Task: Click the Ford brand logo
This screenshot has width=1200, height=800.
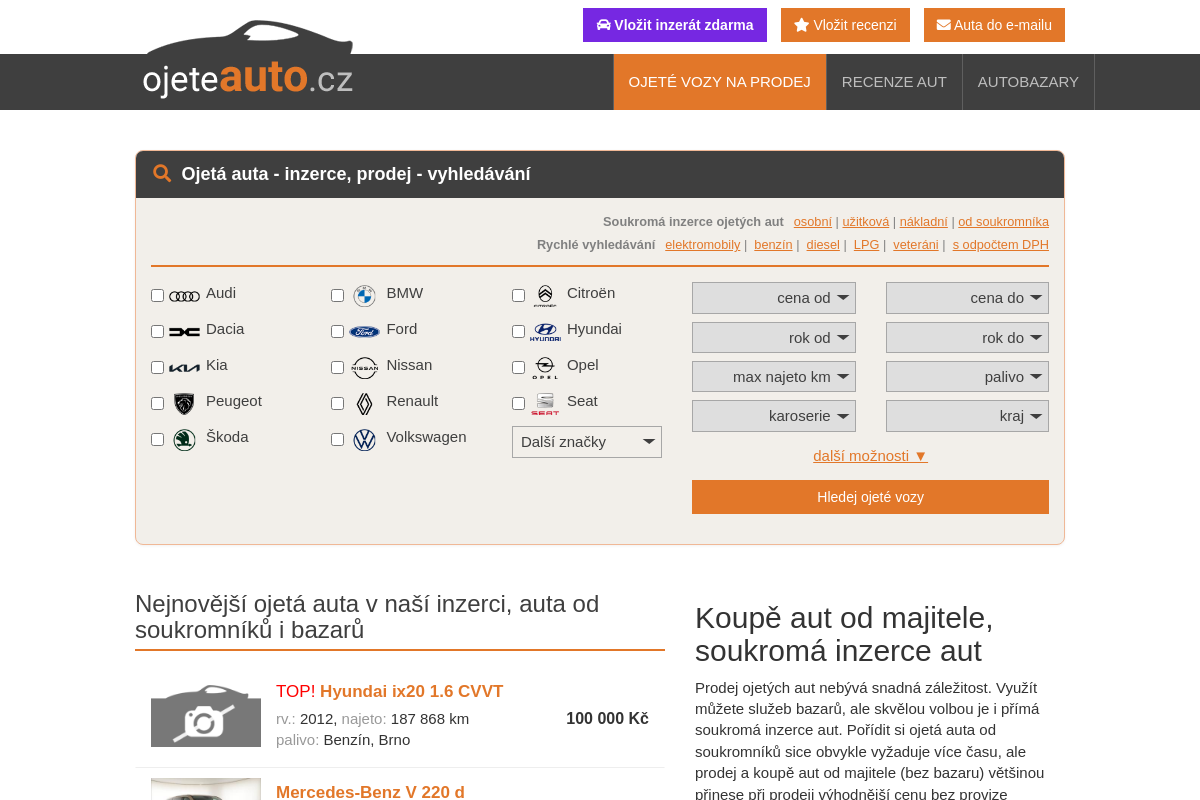Action: 365,331
